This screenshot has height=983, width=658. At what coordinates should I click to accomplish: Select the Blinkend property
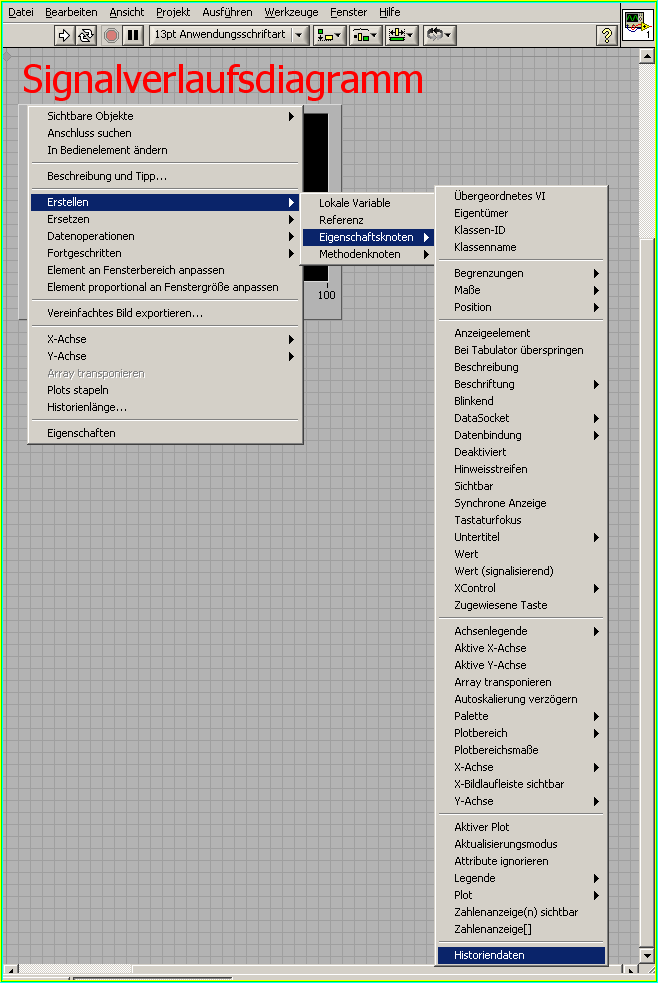click(521, 401)
